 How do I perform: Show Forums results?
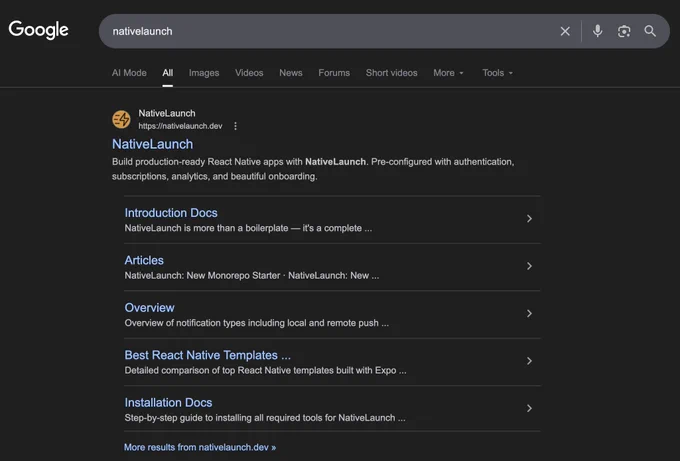[334, 73]
